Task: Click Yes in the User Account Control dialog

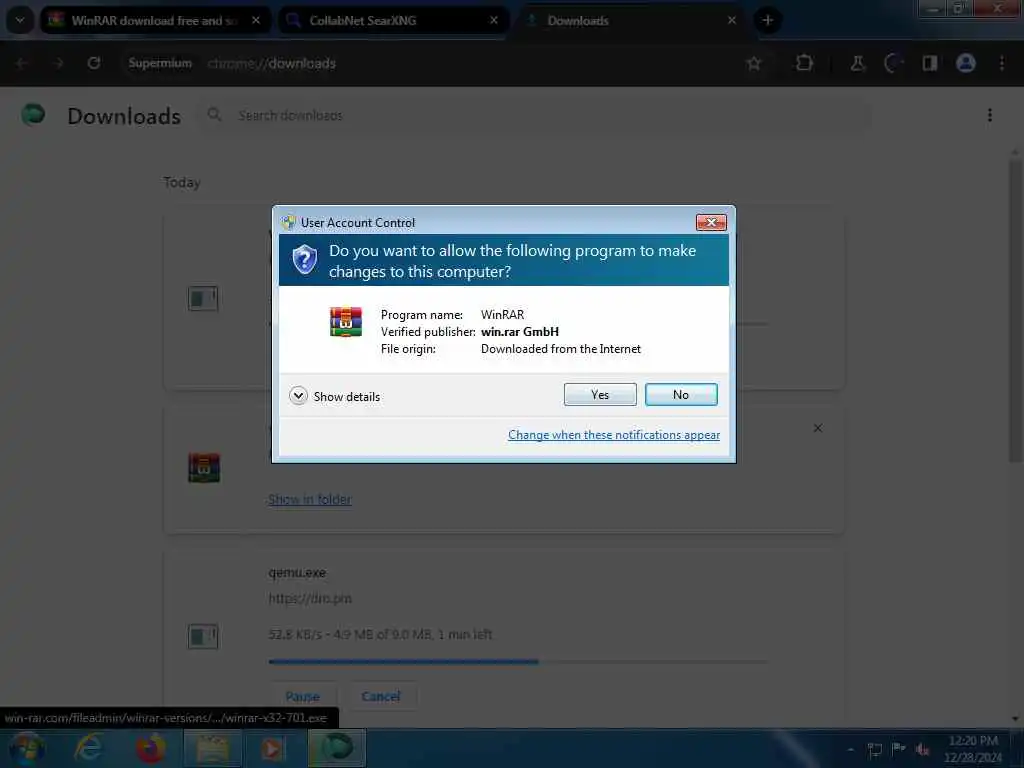Action: click(x=600, y=394)
